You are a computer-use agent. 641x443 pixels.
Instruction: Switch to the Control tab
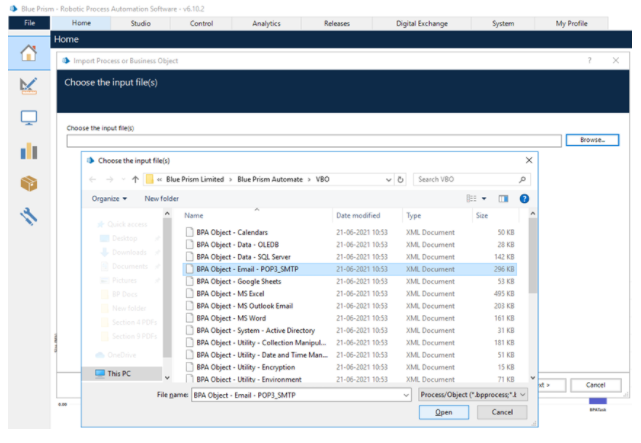[201, 23]
